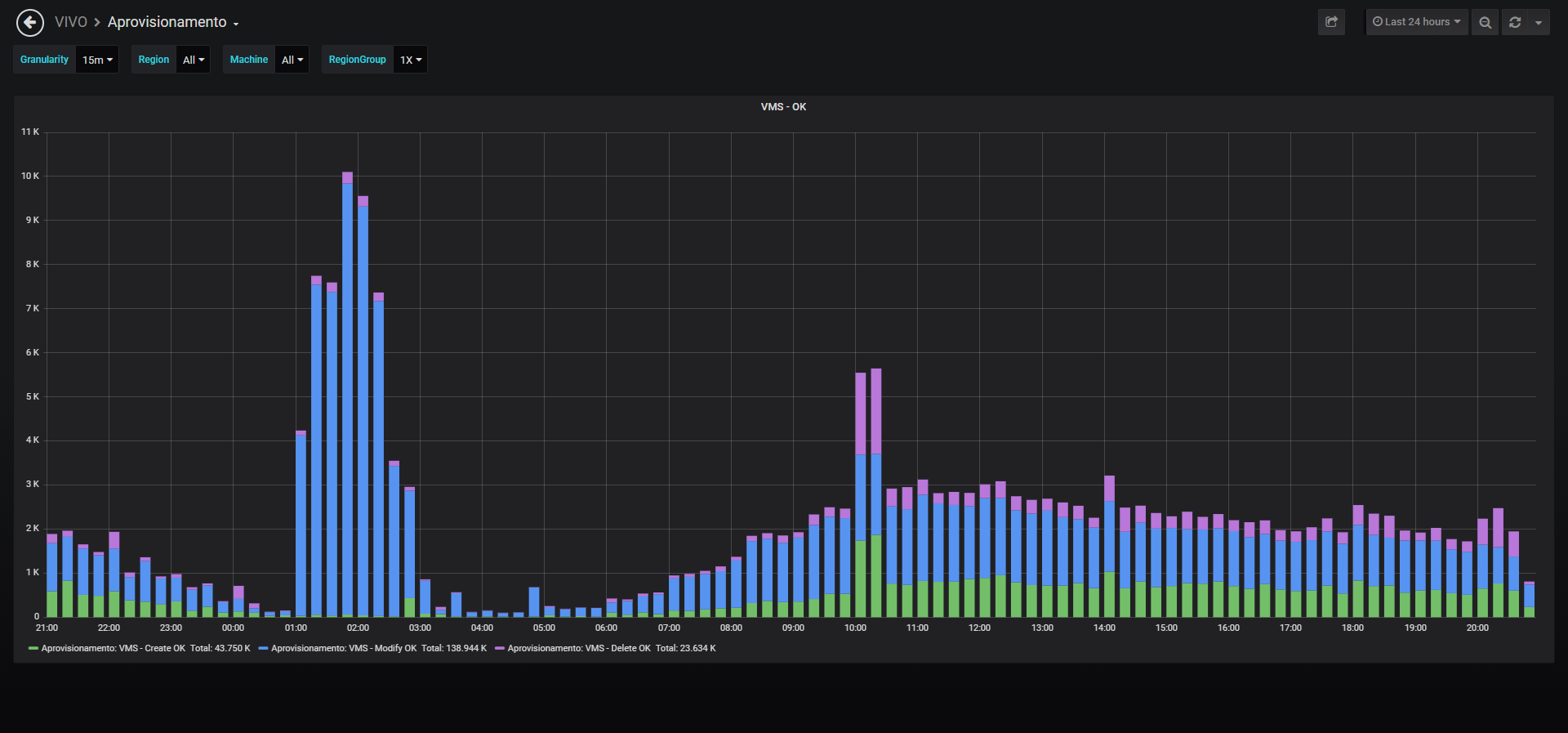Expand the Aprovisionamento dashboard title dropdown
1568x733 pixels.
[x=173, y=22]
